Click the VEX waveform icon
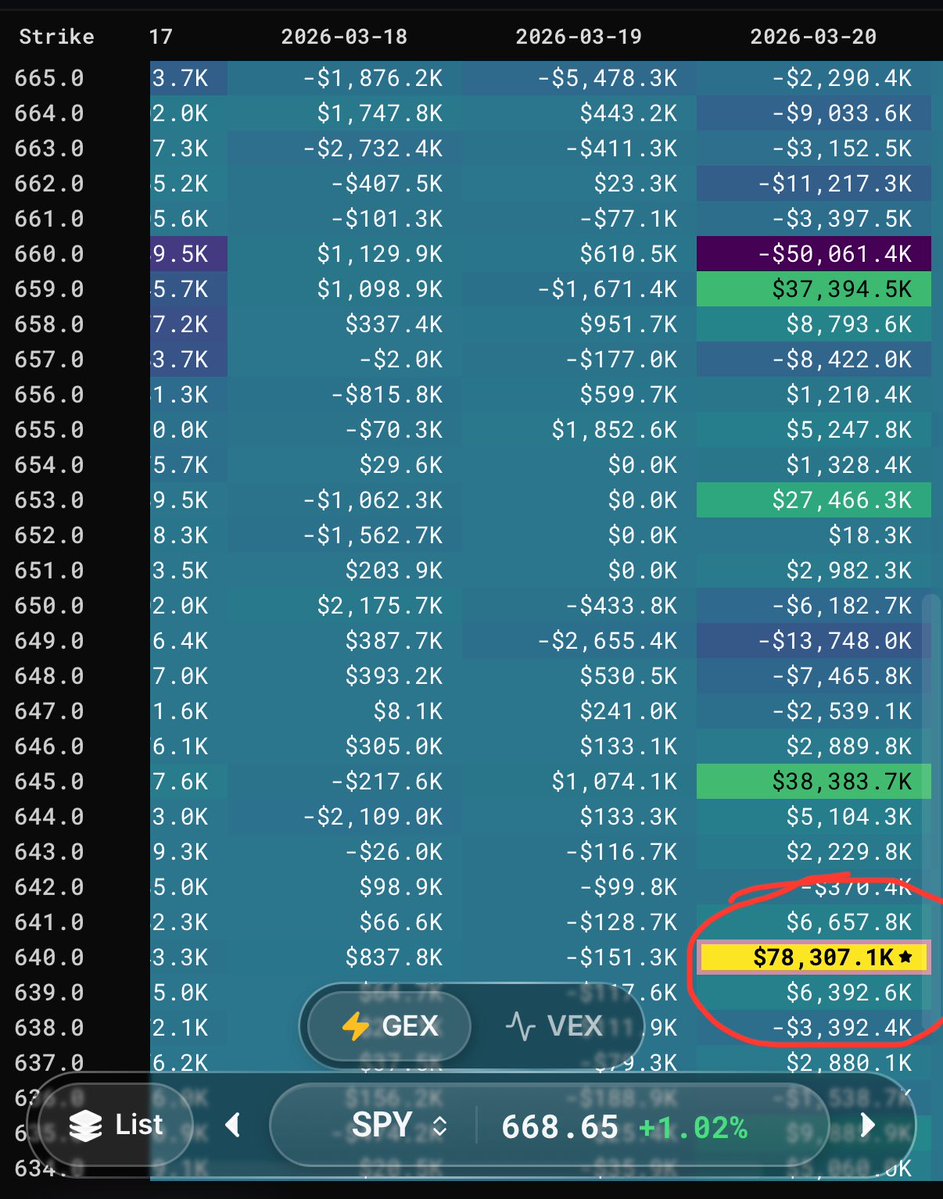 521,1026
